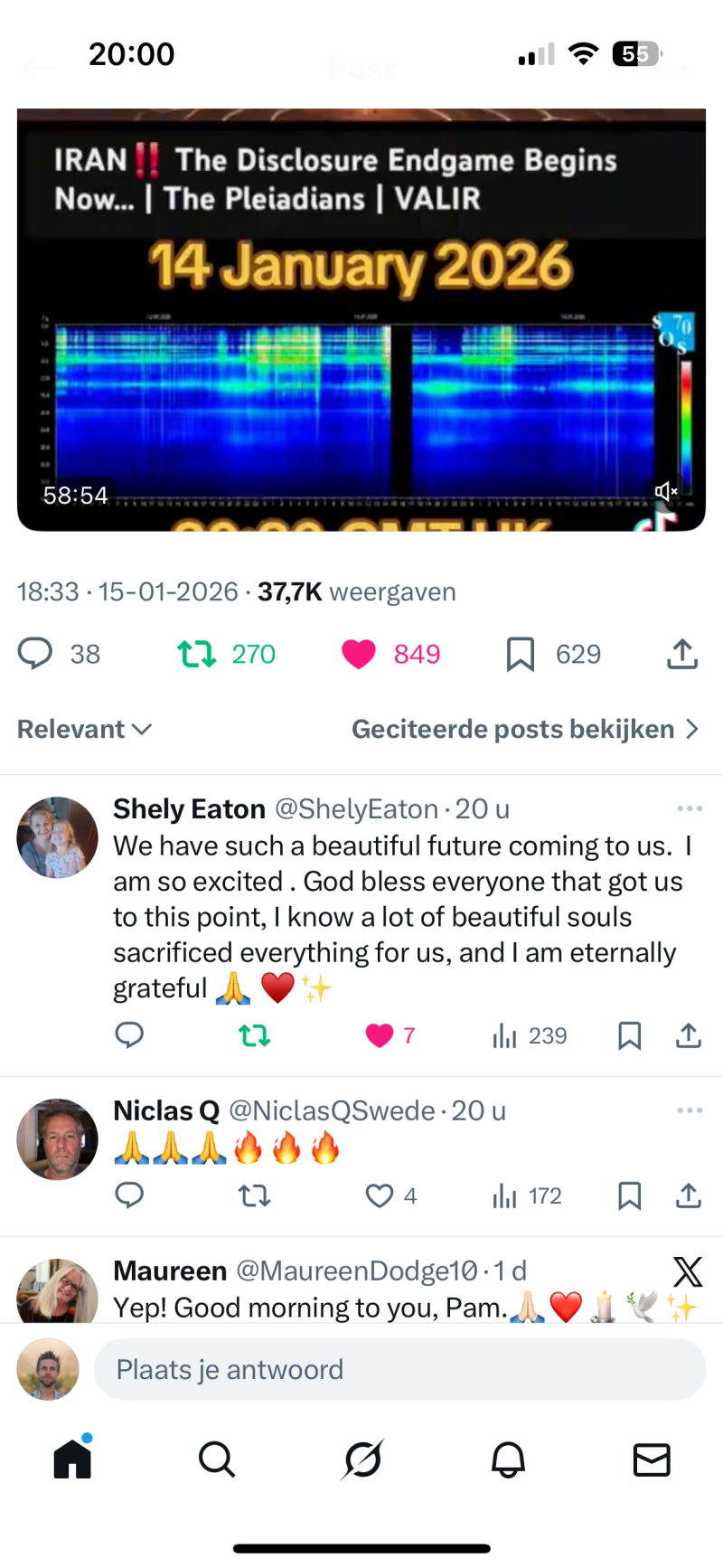Screen dimensions: 723x1568
Task: Open the Relevant sort dropdown
Action: [84, 729]
